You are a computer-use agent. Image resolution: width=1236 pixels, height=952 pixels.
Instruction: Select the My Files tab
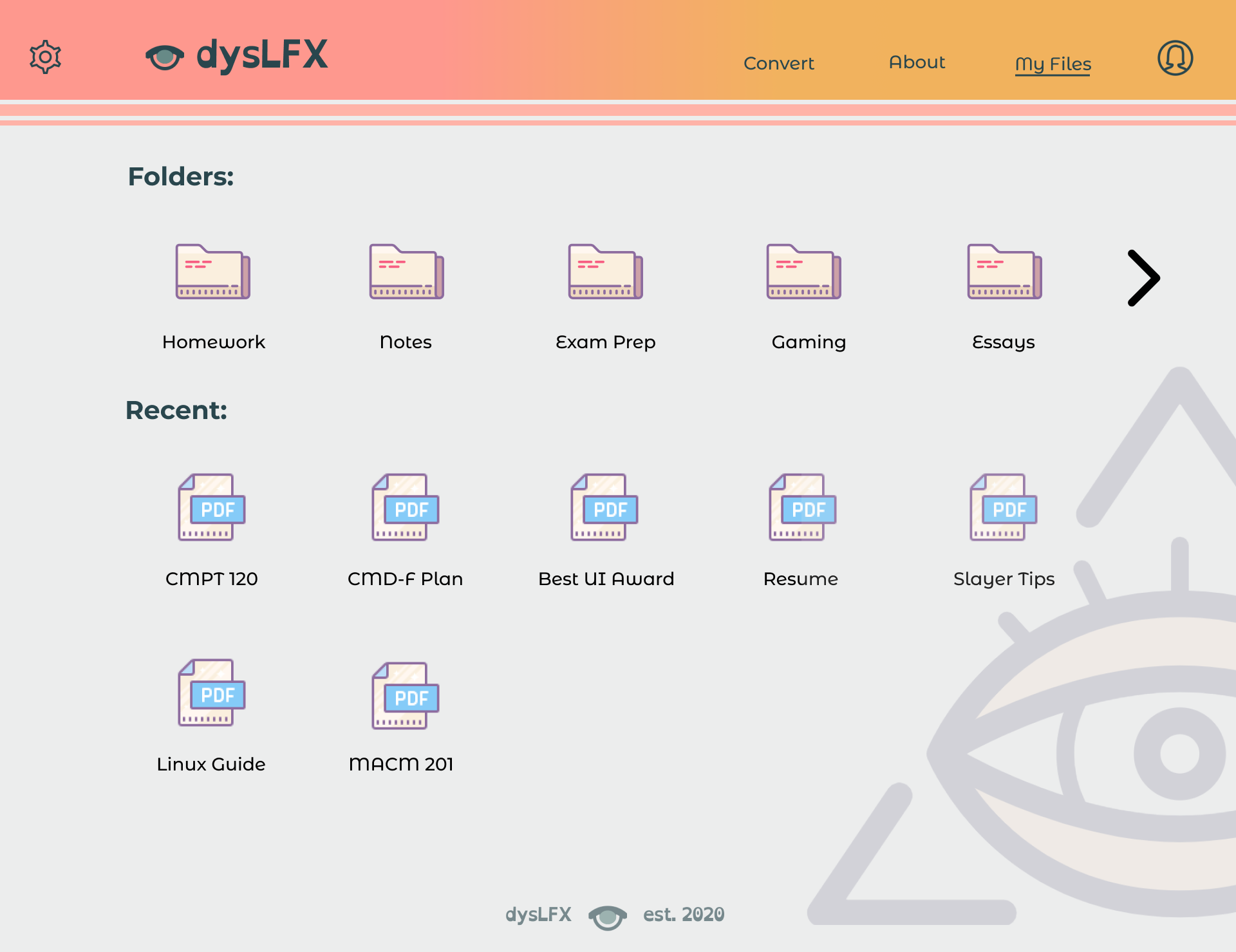click(x=1053, y=64)
